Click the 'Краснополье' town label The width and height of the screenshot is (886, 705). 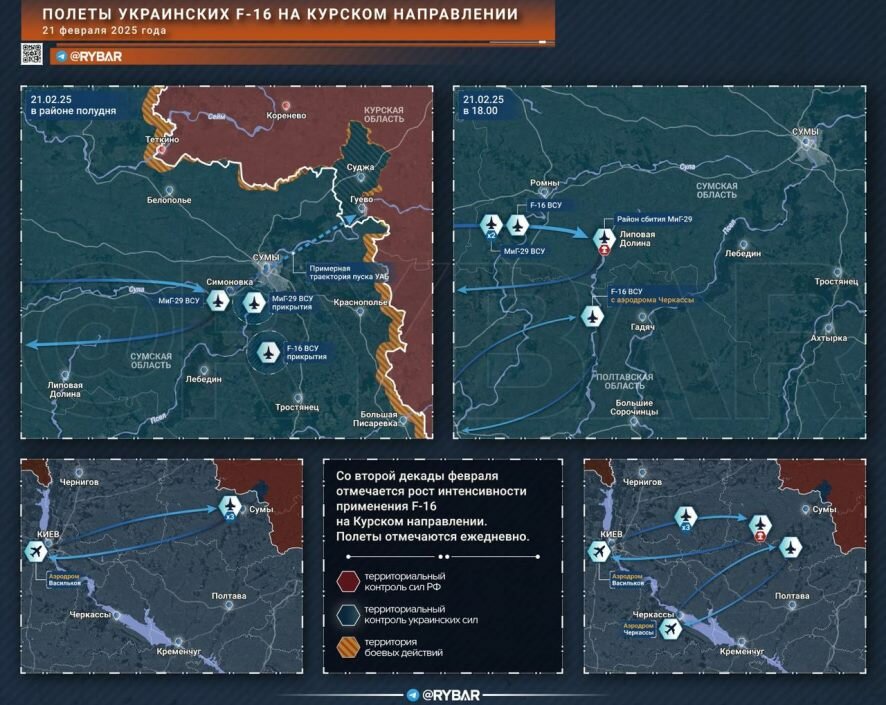pos(360,302)
